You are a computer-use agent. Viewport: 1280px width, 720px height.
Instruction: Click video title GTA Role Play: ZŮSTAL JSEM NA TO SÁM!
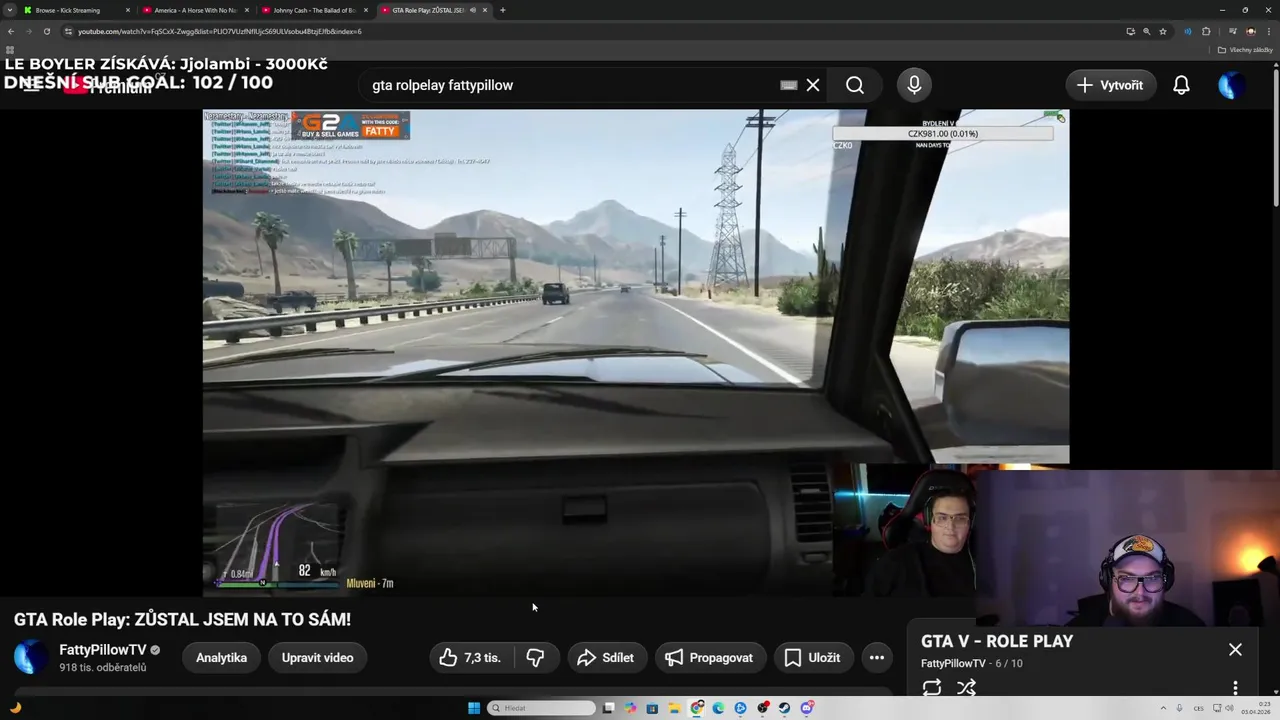[x=182, y=619]
